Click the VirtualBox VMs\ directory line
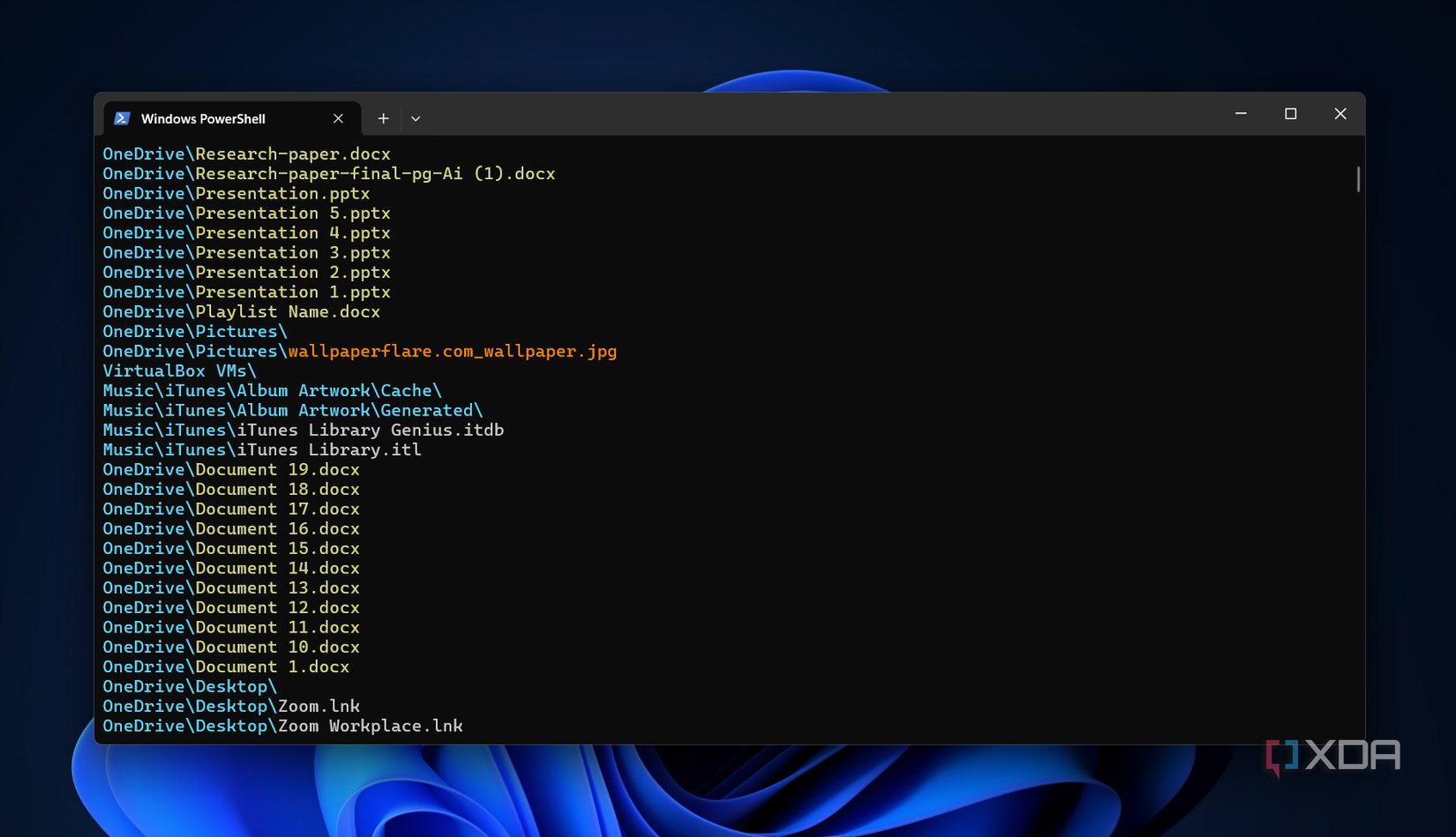The width and height of the screenshot is (1456, 837). tap(180, 370)
